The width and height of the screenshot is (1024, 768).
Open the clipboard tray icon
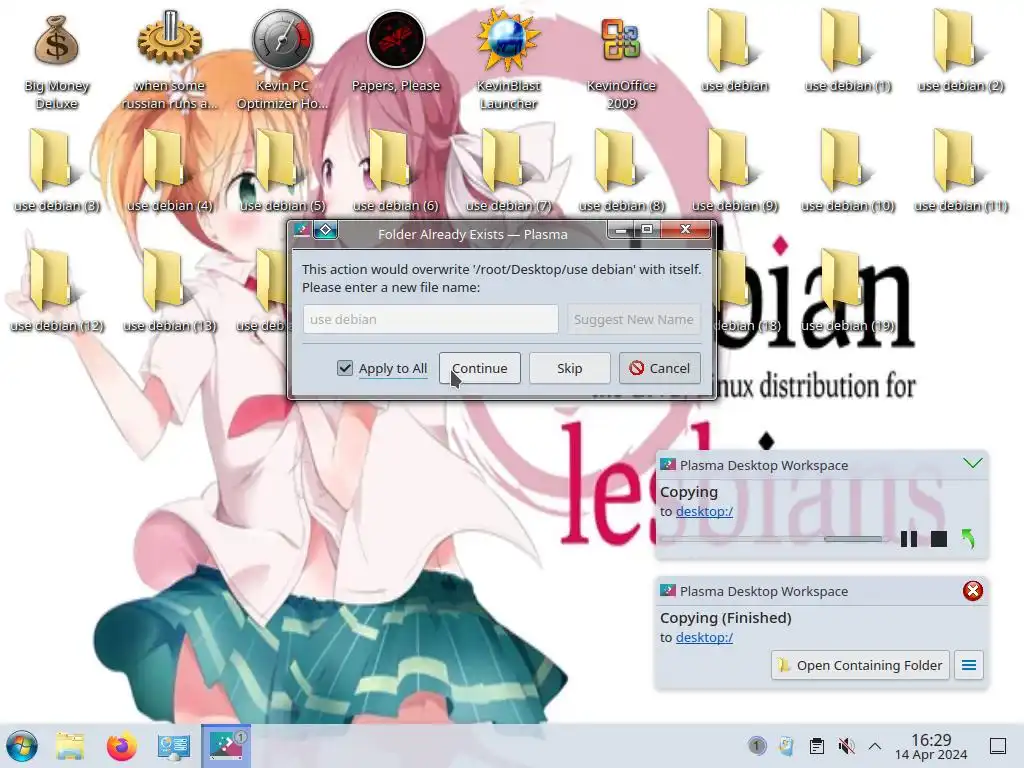(x=816, y=746)
